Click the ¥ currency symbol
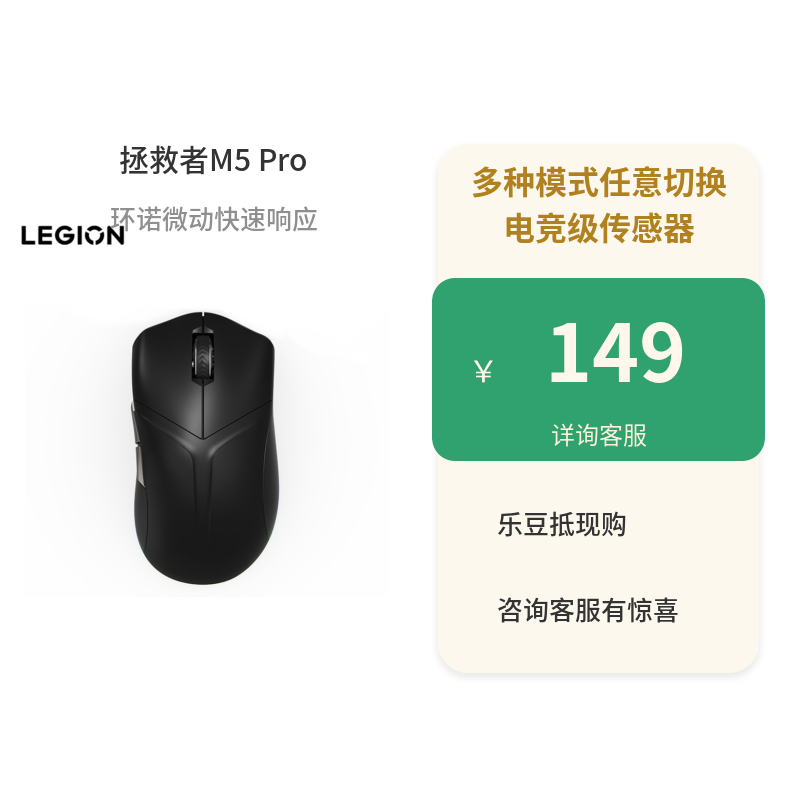Viewport: 800px width, 800px height. click(x=483, y=371)
